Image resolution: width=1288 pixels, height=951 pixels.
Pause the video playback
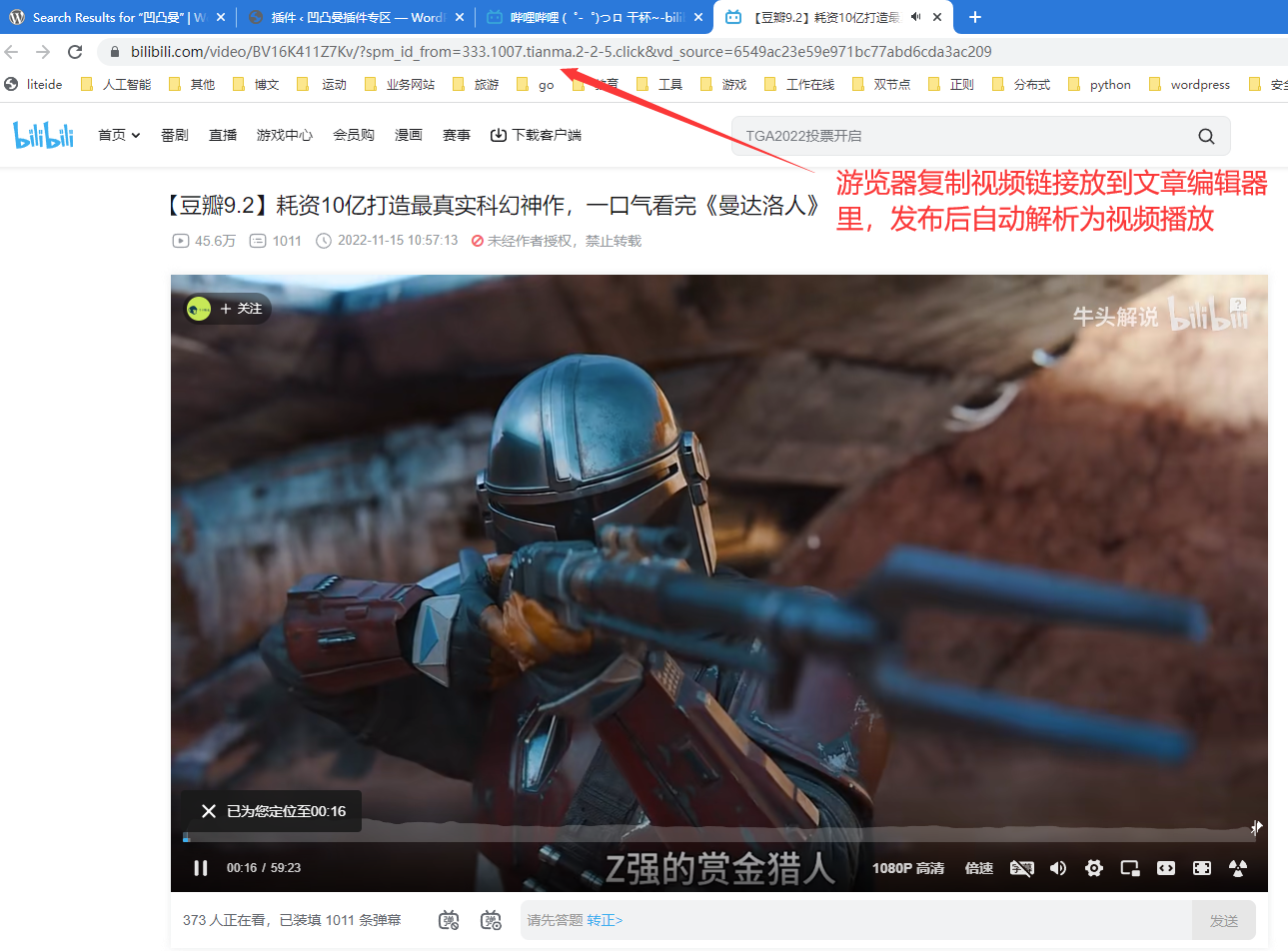[201, 868]
